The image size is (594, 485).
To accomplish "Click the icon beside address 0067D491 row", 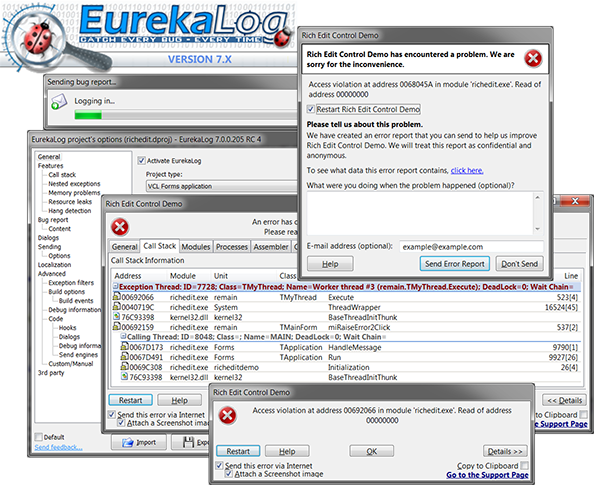I will (x=124, y=357).
